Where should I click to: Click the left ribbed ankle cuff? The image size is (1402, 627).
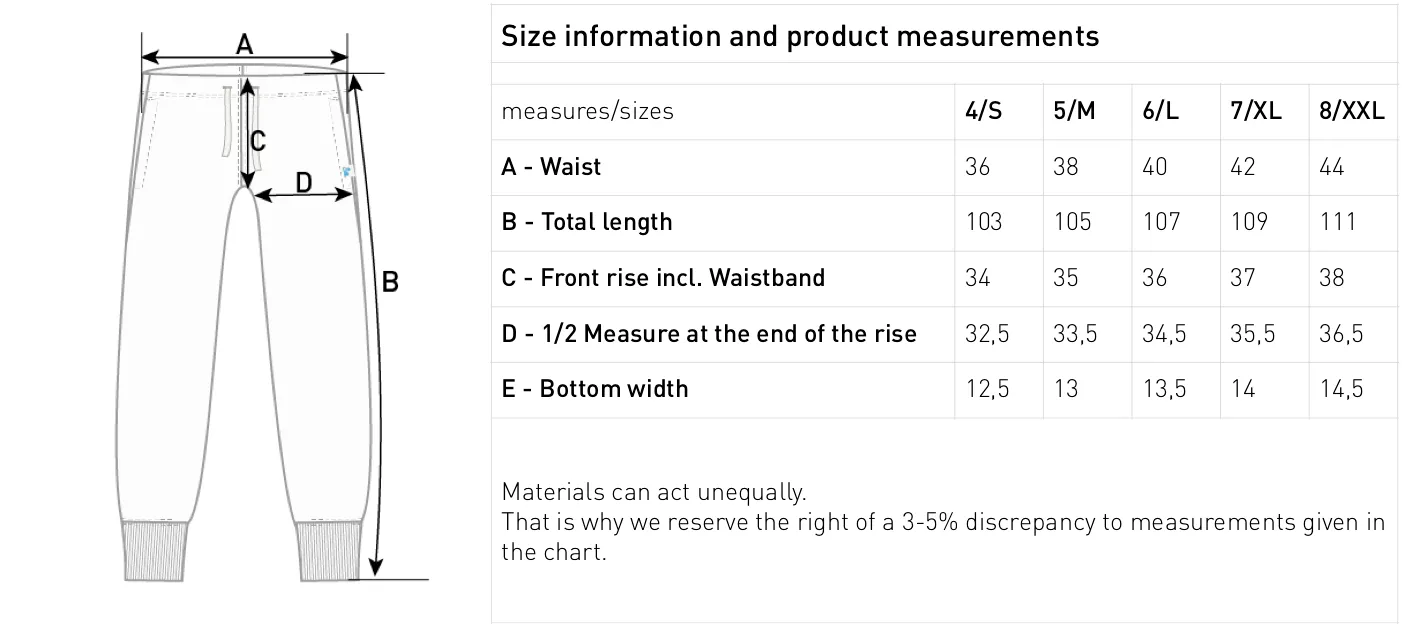[155, 550]
